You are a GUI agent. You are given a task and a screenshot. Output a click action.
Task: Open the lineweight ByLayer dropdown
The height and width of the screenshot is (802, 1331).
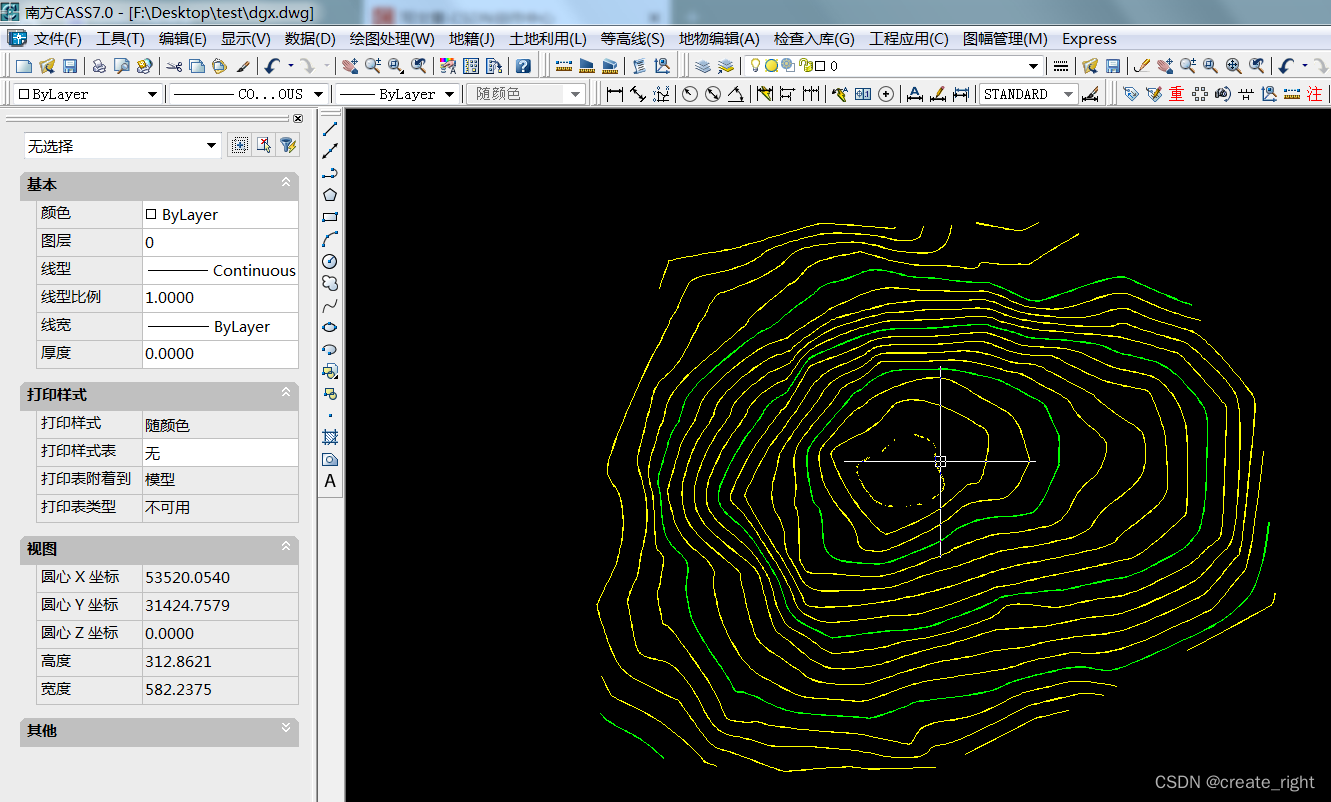[x=448, y=94]
